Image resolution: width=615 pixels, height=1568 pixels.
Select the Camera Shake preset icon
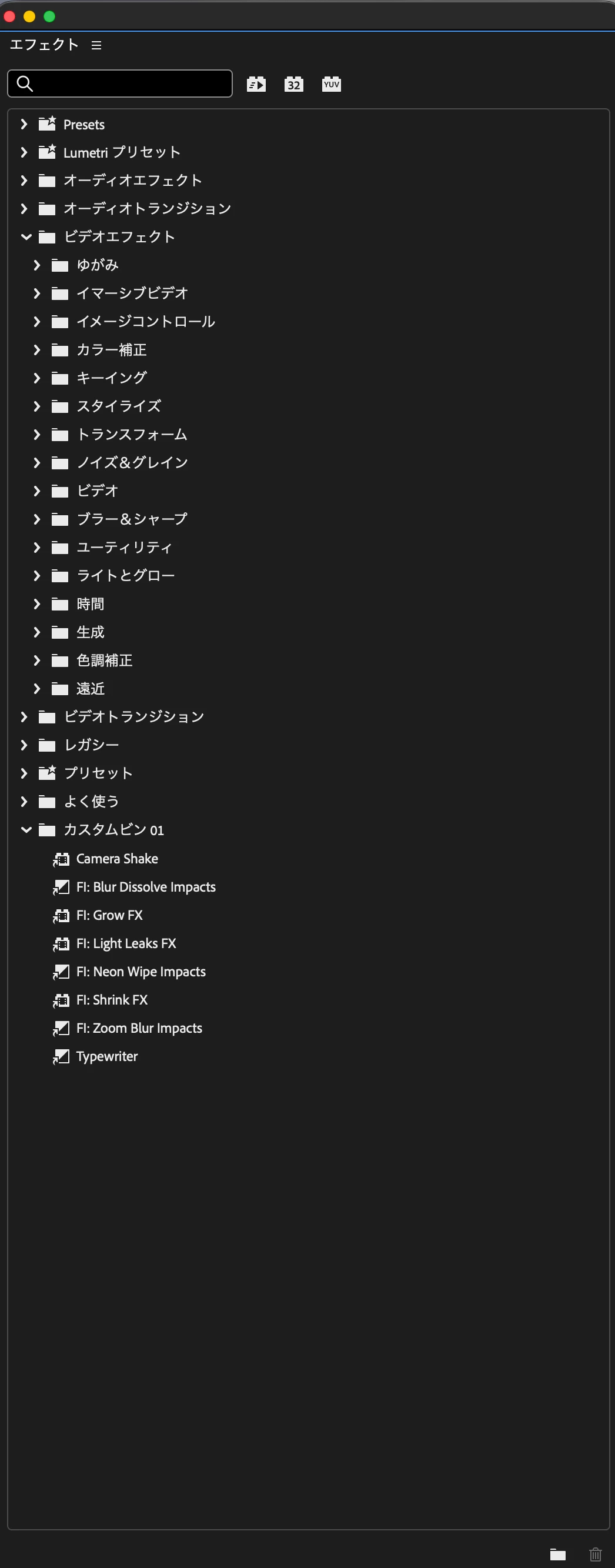coord(61,859)
